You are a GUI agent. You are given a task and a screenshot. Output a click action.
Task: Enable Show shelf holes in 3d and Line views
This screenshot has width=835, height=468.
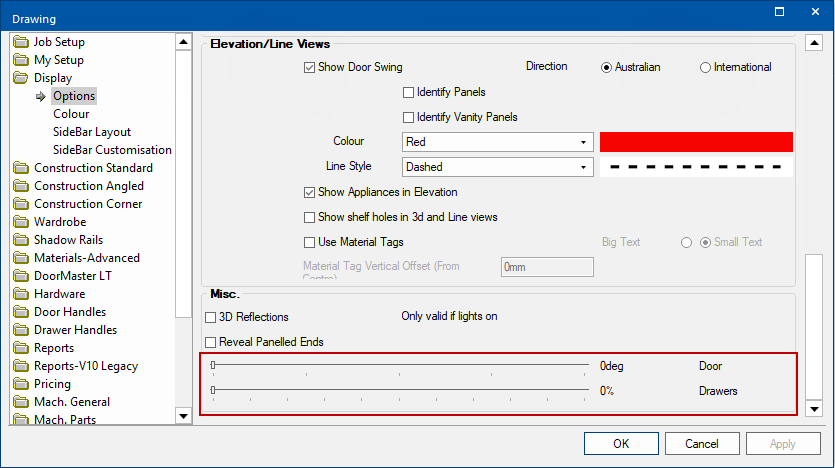point(309,217)
